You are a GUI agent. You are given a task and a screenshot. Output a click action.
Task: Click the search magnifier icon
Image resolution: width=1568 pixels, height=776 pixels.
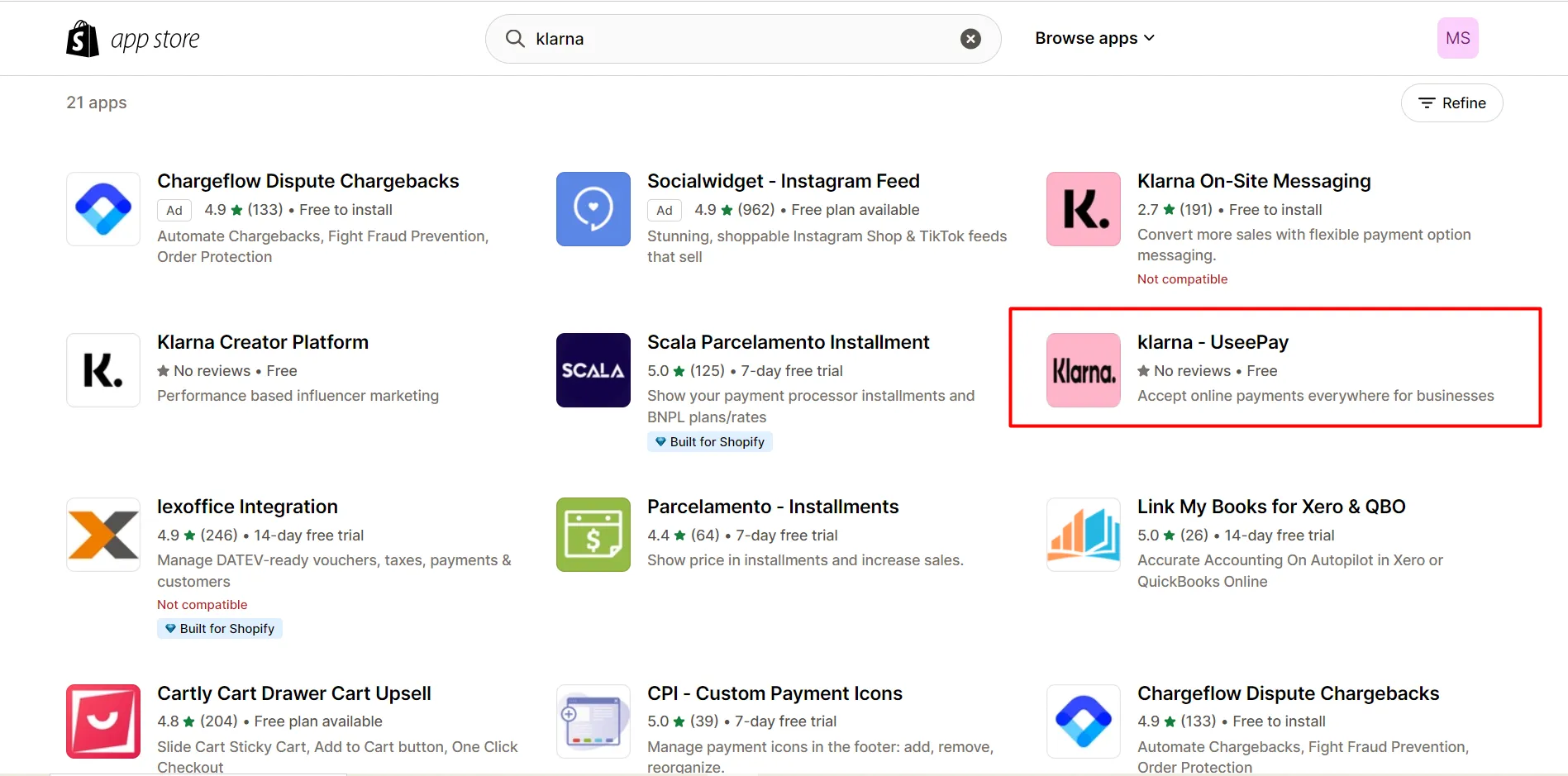click(x=514, y=38)
